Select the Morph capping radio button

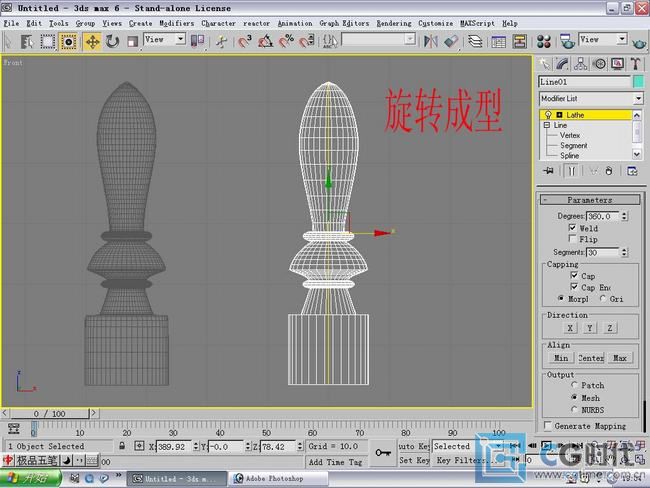click(x=561, y=299)
